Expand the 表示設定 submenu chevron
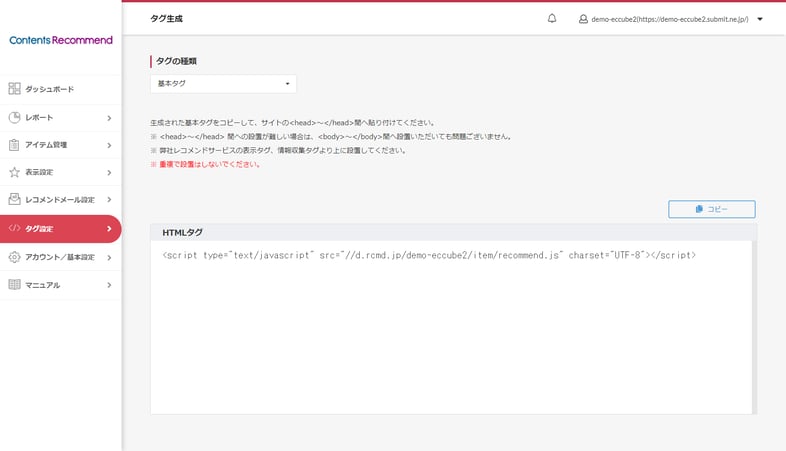This screenshot has width=786, height=451. pyautogui.click(x=109, y=172)
